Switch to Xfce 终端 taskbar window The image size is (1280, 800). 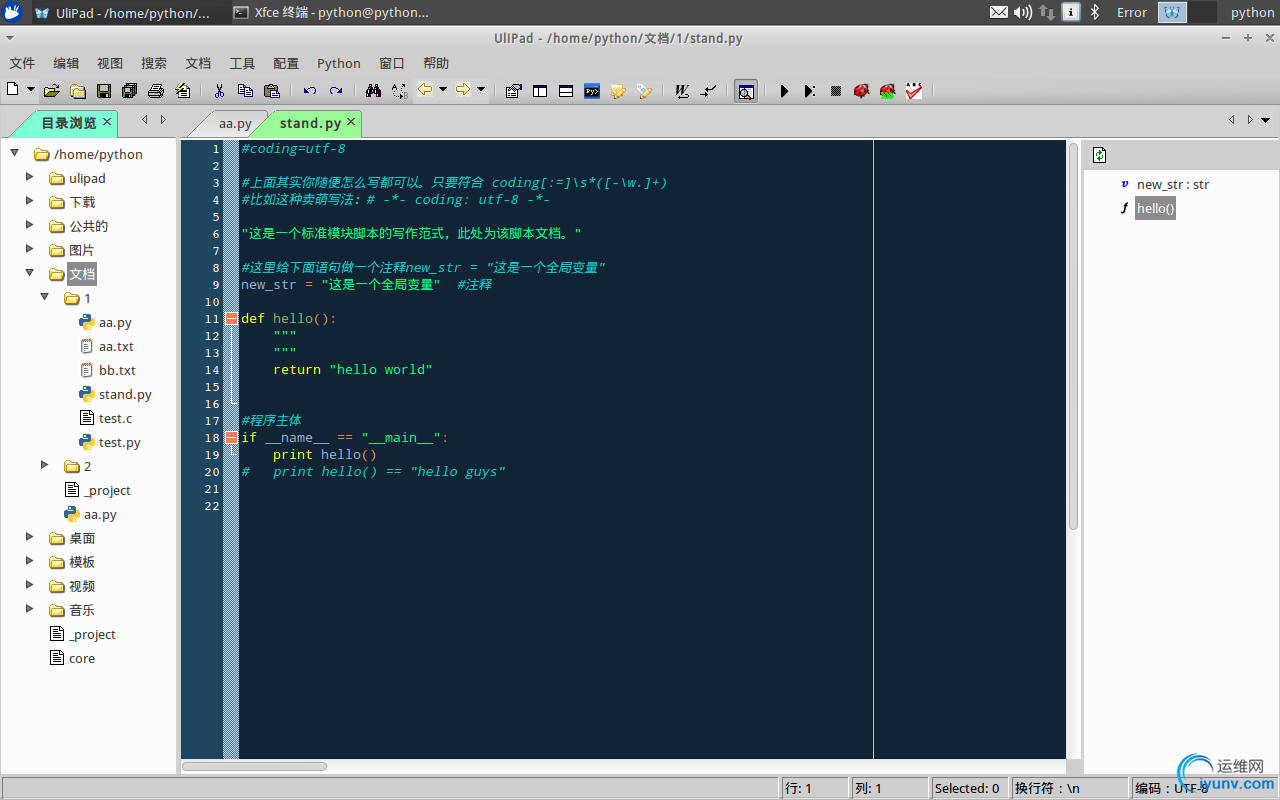click(x=331, y=12)
